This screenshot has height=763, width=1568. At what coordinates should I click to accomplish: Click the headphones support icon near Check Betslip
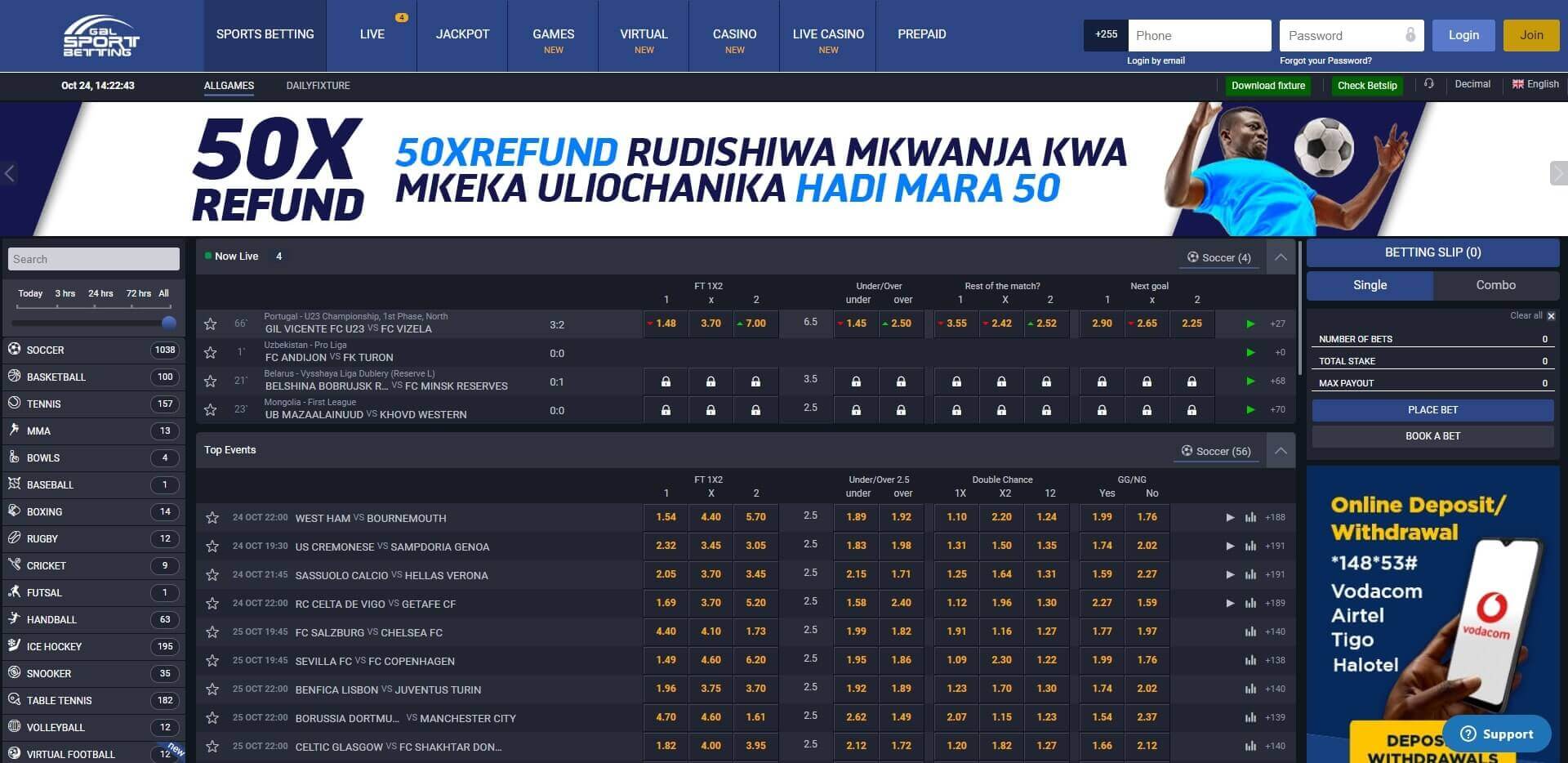tap(1428, 84)
